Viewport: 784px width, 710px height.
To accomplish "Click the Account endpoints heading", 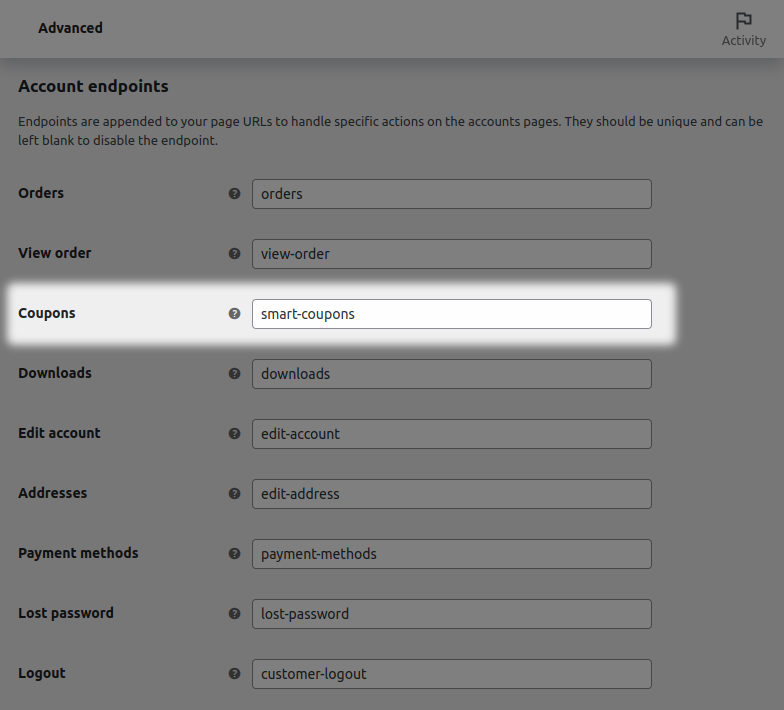I will coord(94,86).
